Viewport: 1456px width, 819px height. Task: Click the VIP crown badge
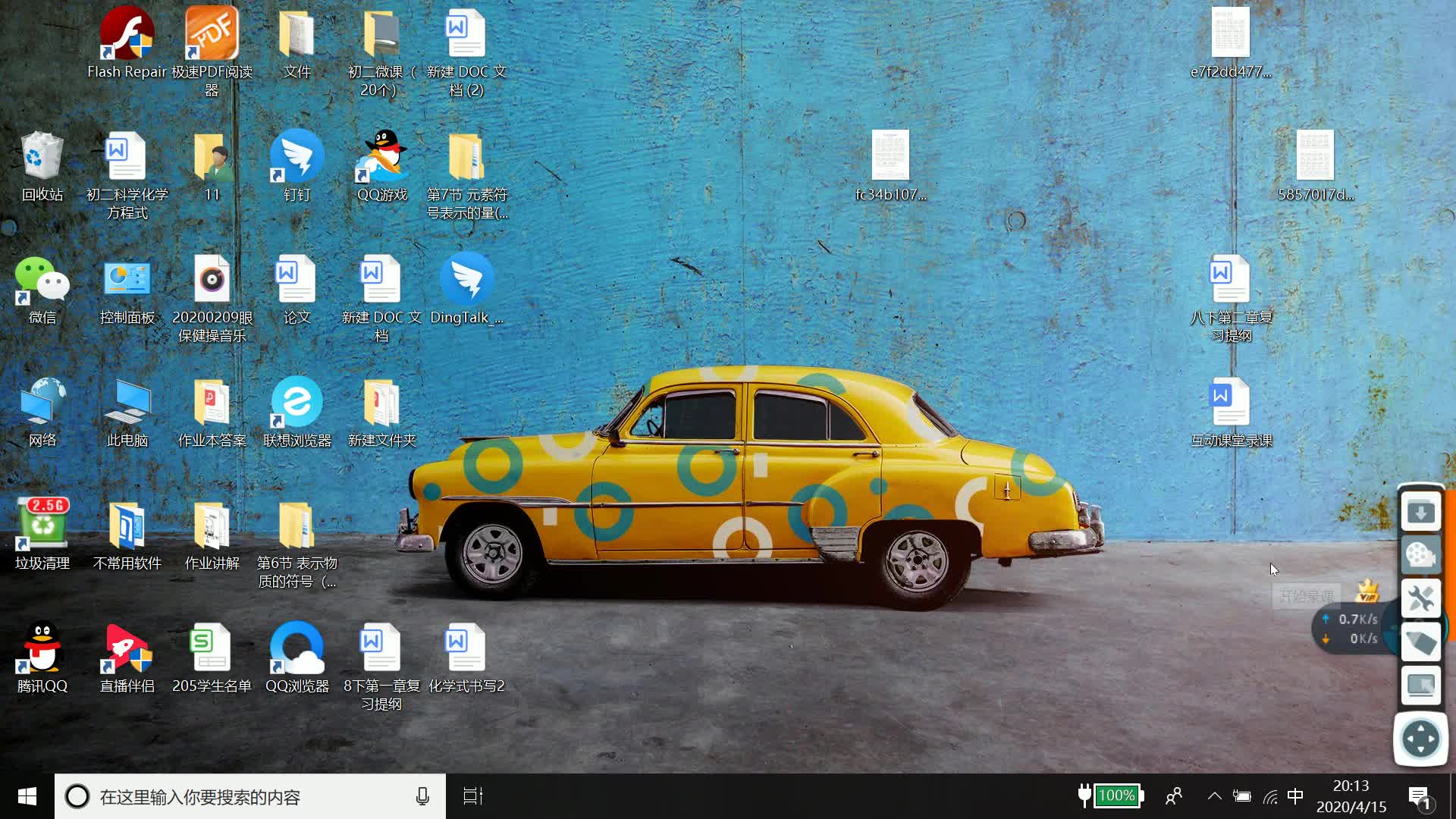(1367, 591)
